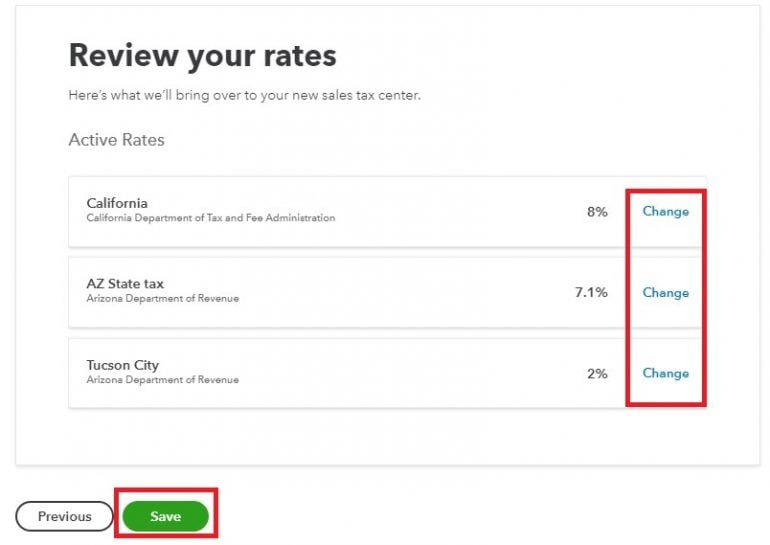Click empty middle area of AZ State tax card

point(420,293)
